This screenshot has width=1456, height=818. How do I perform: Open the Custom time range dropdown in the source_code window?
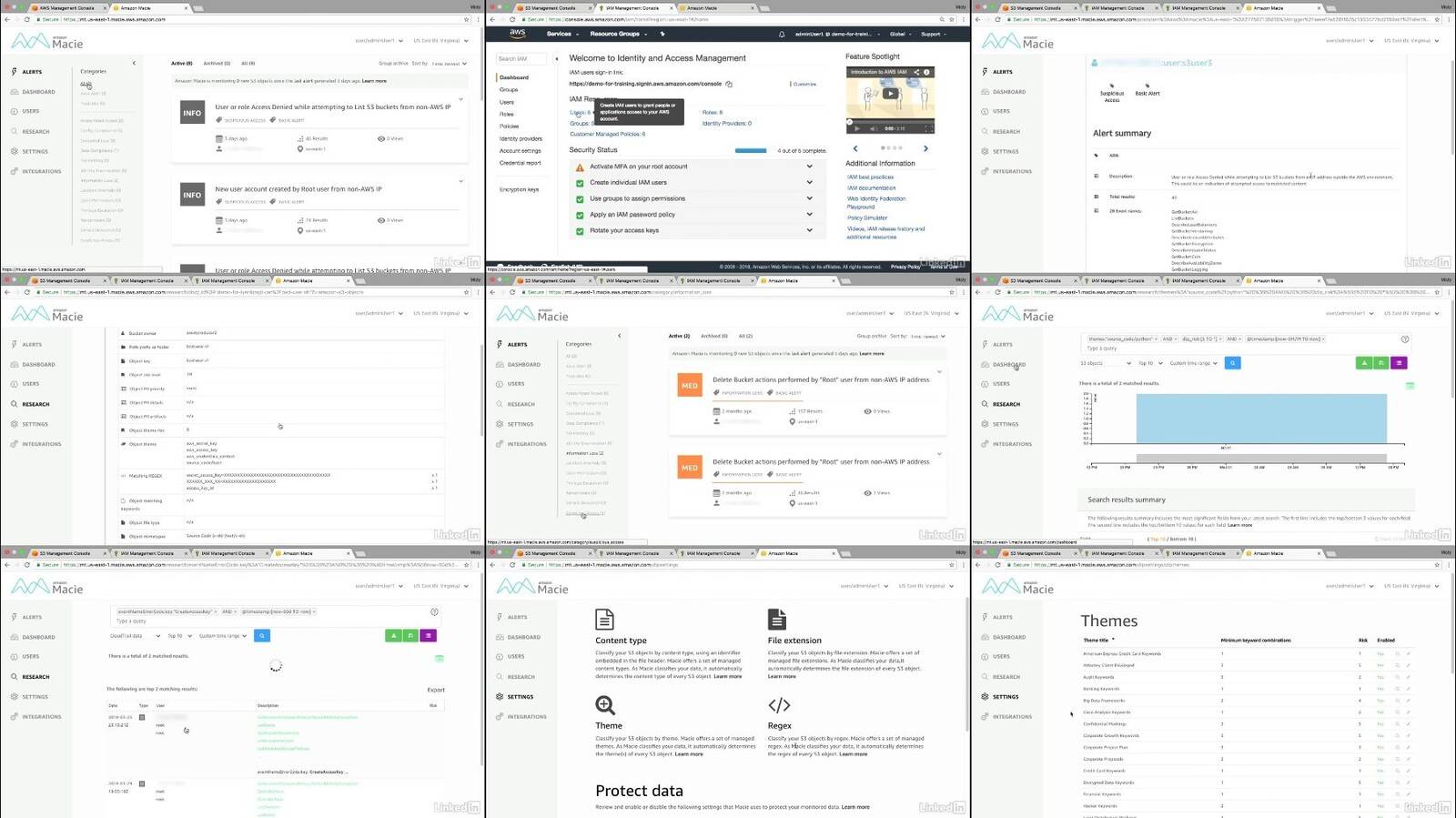point(1193,363)
